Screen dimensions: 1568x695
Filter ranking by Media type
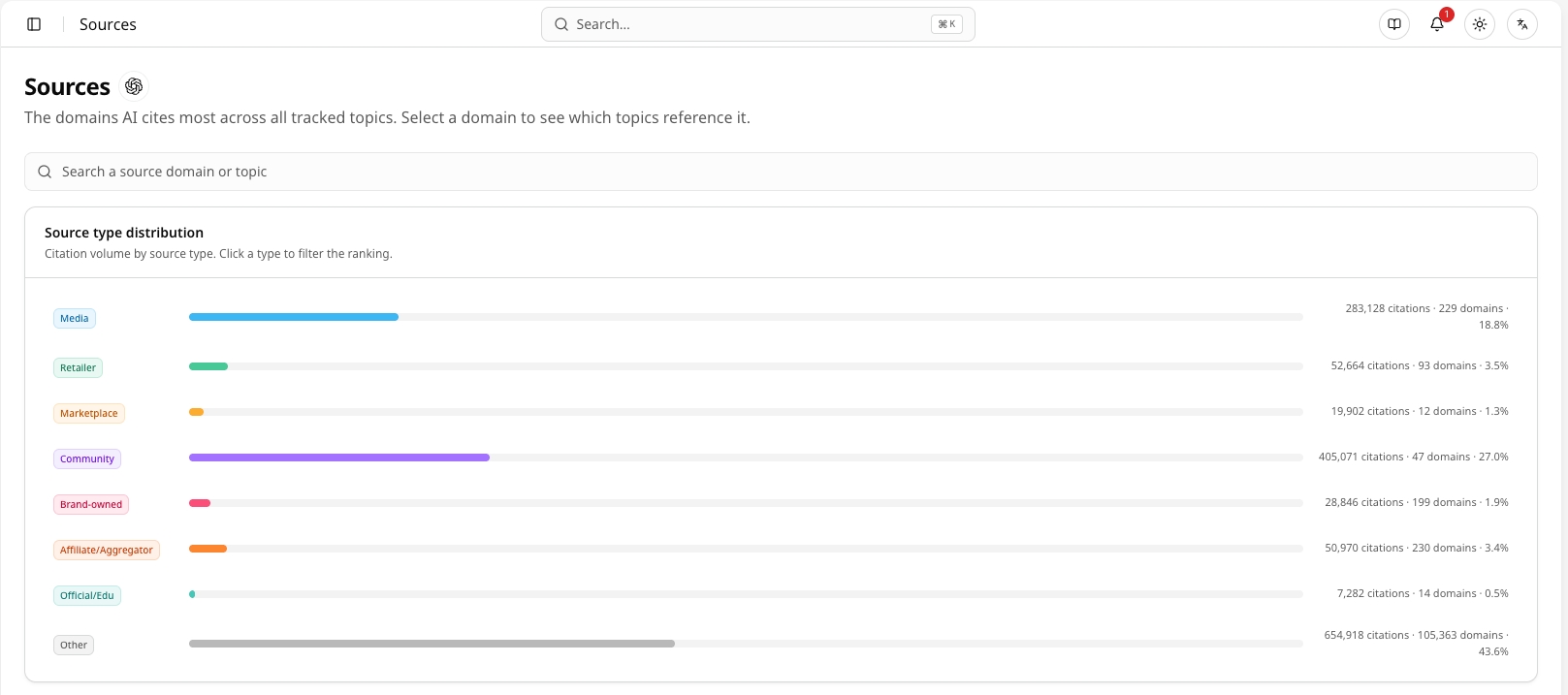pyautogui.click(x=75, y=318)
